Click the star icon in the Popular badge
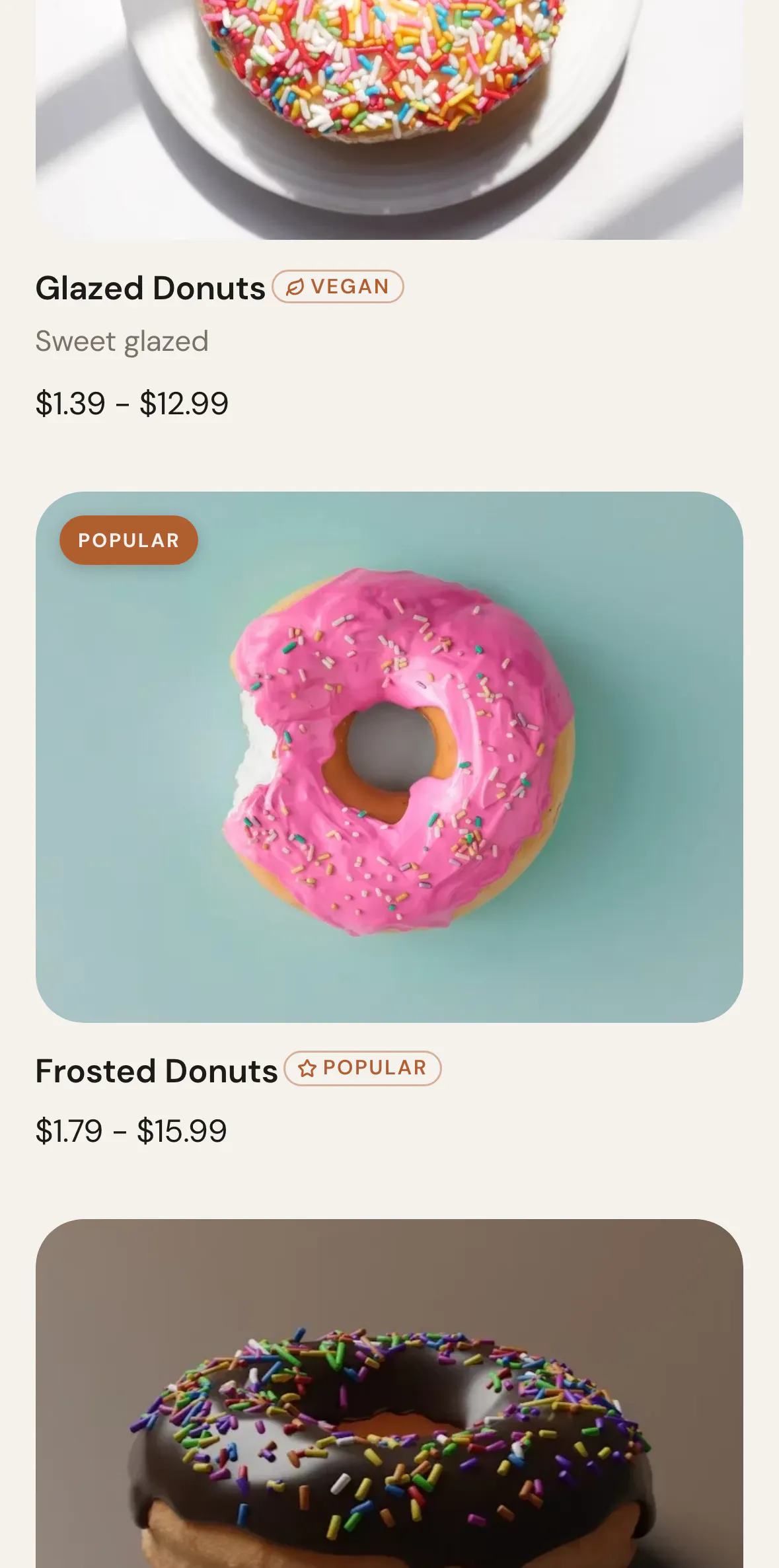 point(307,1068)
